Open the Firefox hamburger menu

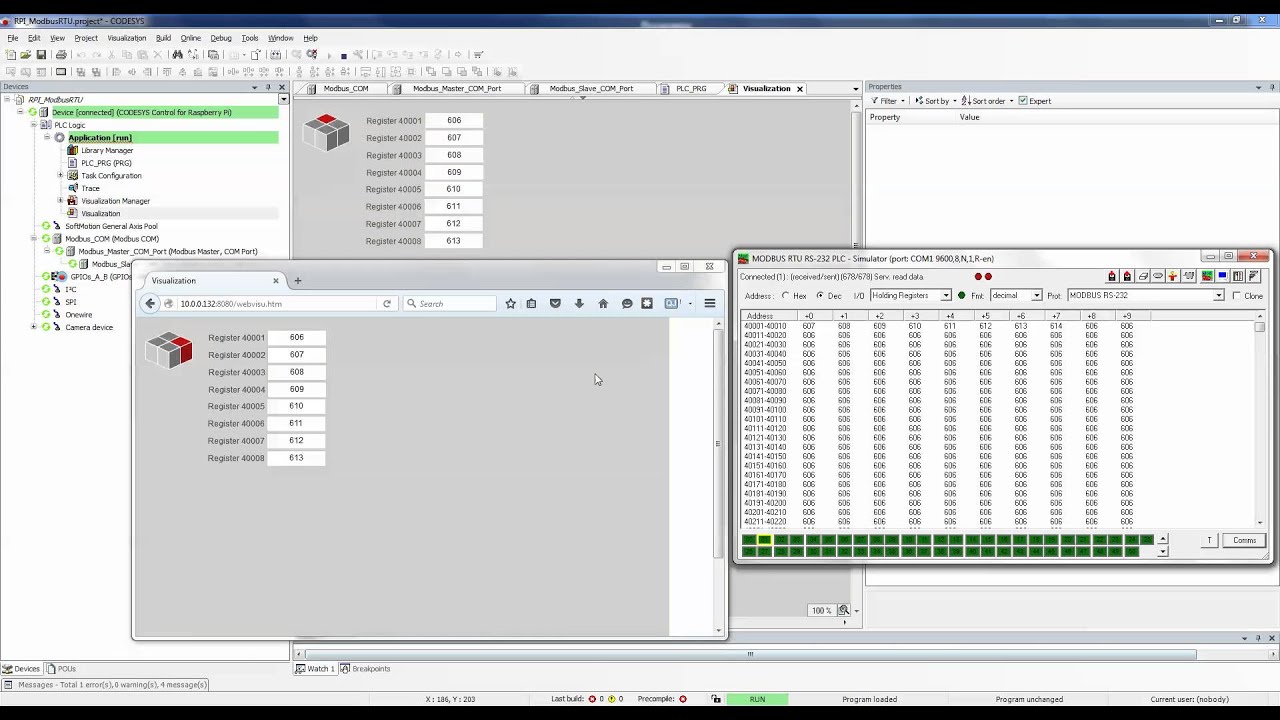click(x=710, y=303)
